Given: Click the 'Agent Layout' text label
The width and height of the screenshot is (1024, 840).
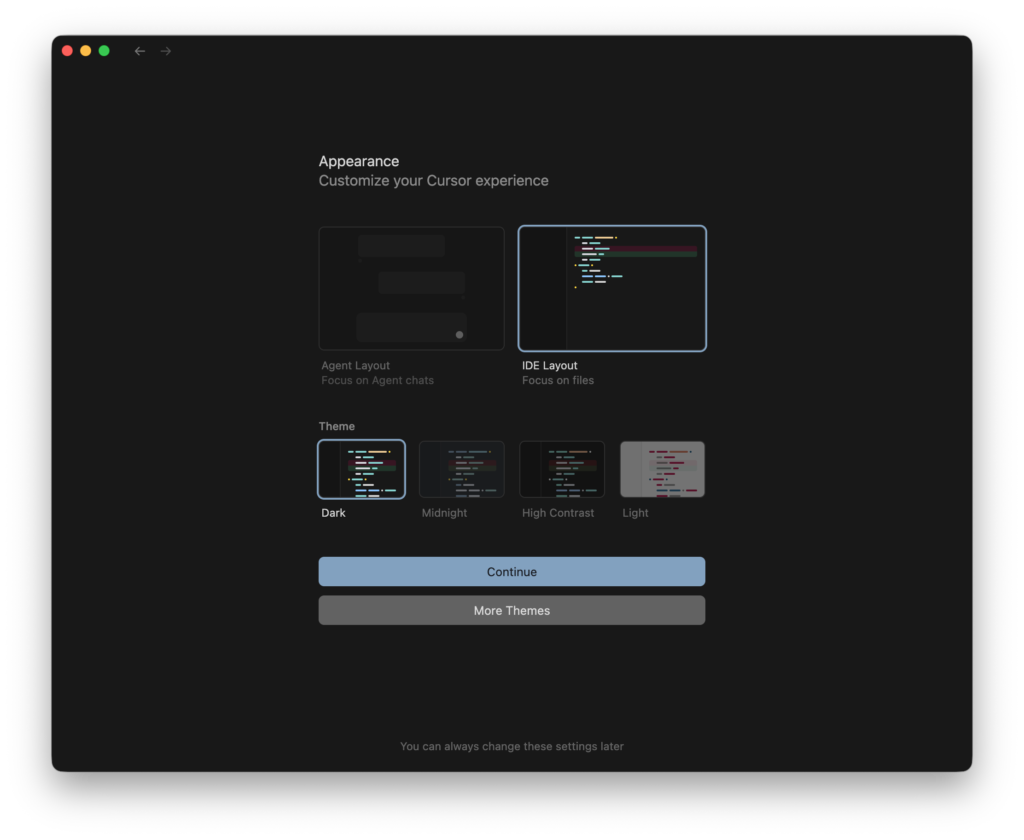Looking at the screenshot, I should click(356, 366).
